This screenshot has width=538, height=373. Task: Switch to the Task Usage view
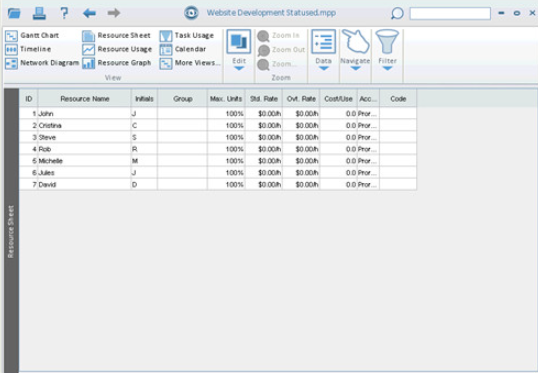[187, 35]
